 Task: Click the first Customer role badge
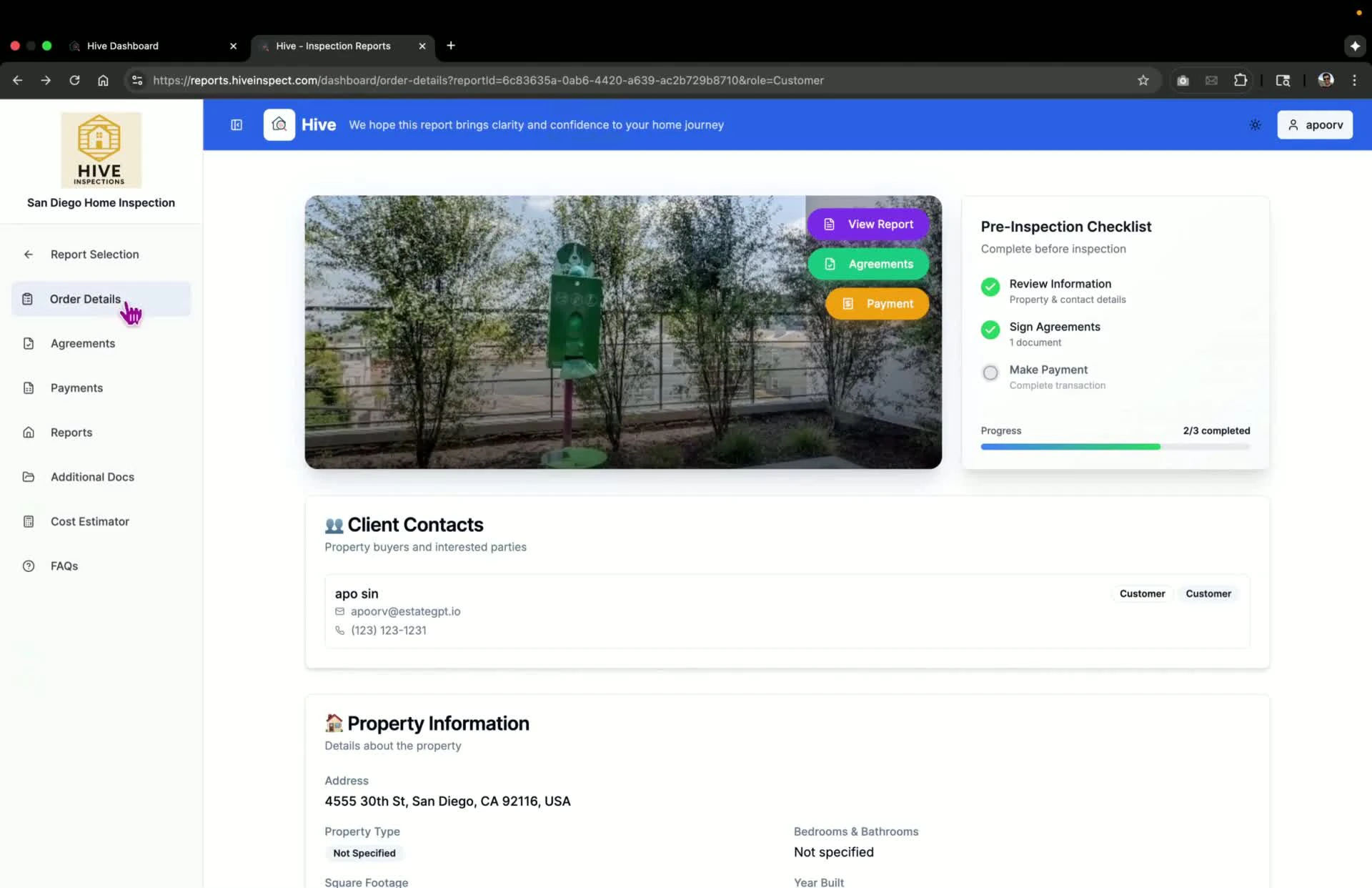point(1142,594)
